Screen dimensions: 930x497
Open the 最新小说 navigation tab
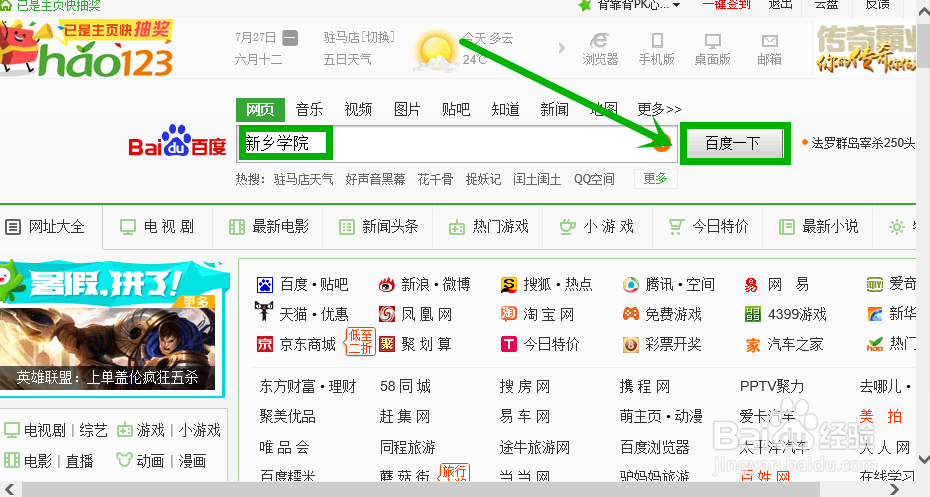tap(818, 227)
